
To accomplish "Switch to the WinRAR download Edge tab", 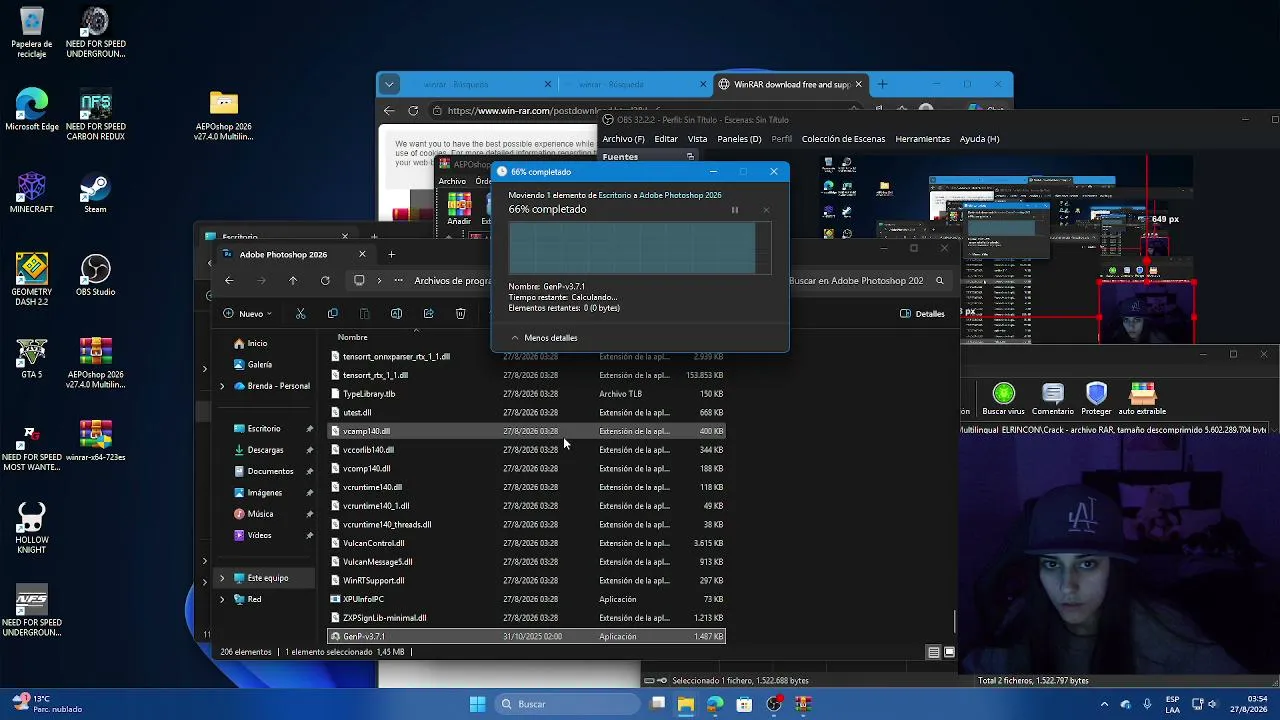I will (790, 84).
